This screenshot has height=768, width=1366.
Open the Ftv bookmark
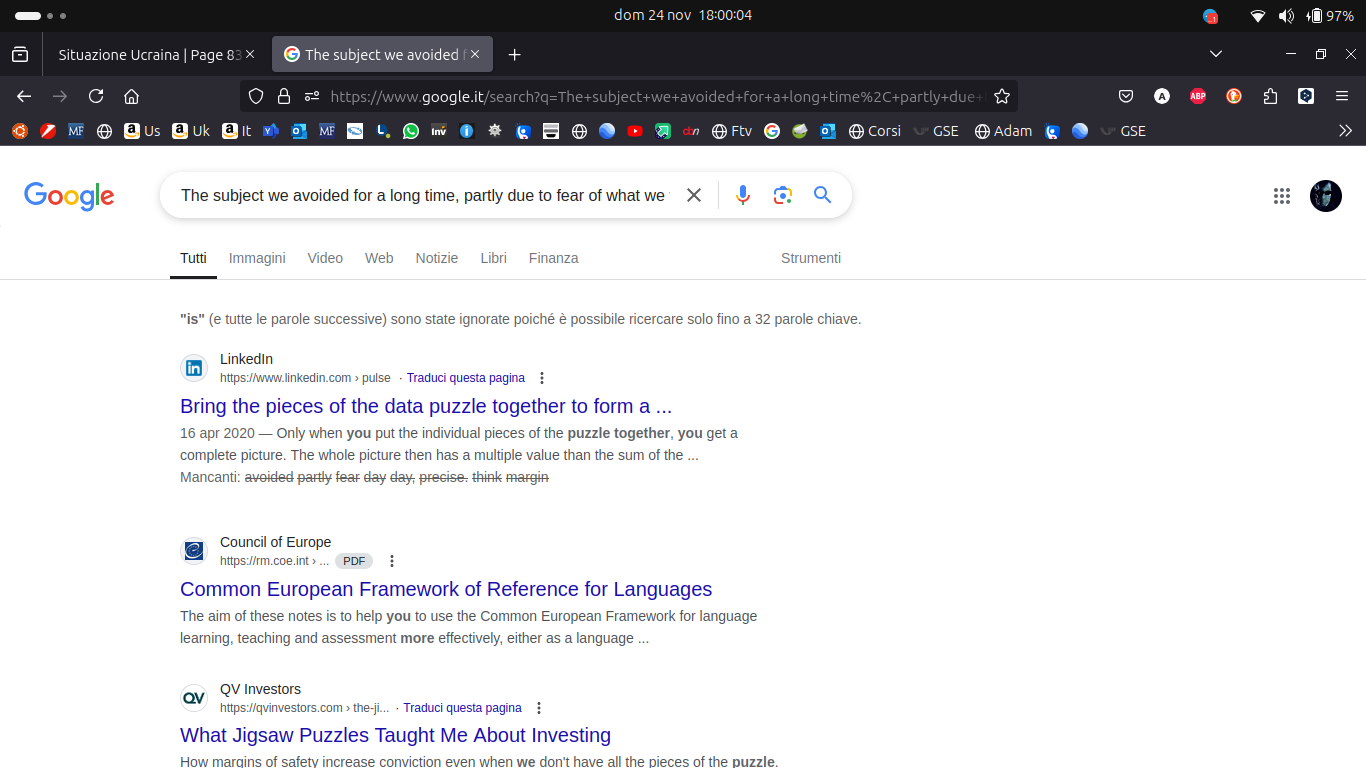731,131
